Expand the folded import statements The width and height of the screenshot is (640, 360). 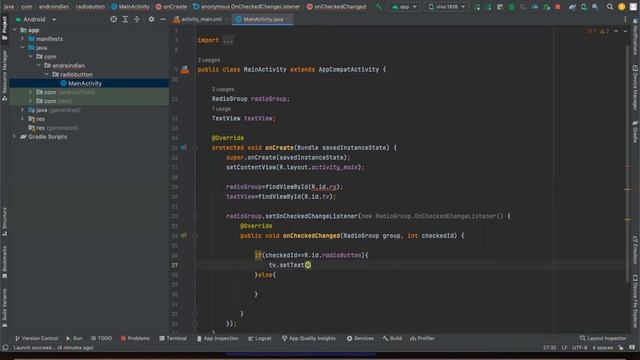pos(228,40)
